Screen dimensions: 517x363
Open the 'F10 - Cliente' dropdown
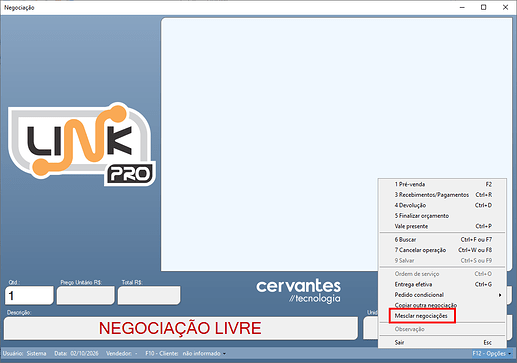coord(185,354)
